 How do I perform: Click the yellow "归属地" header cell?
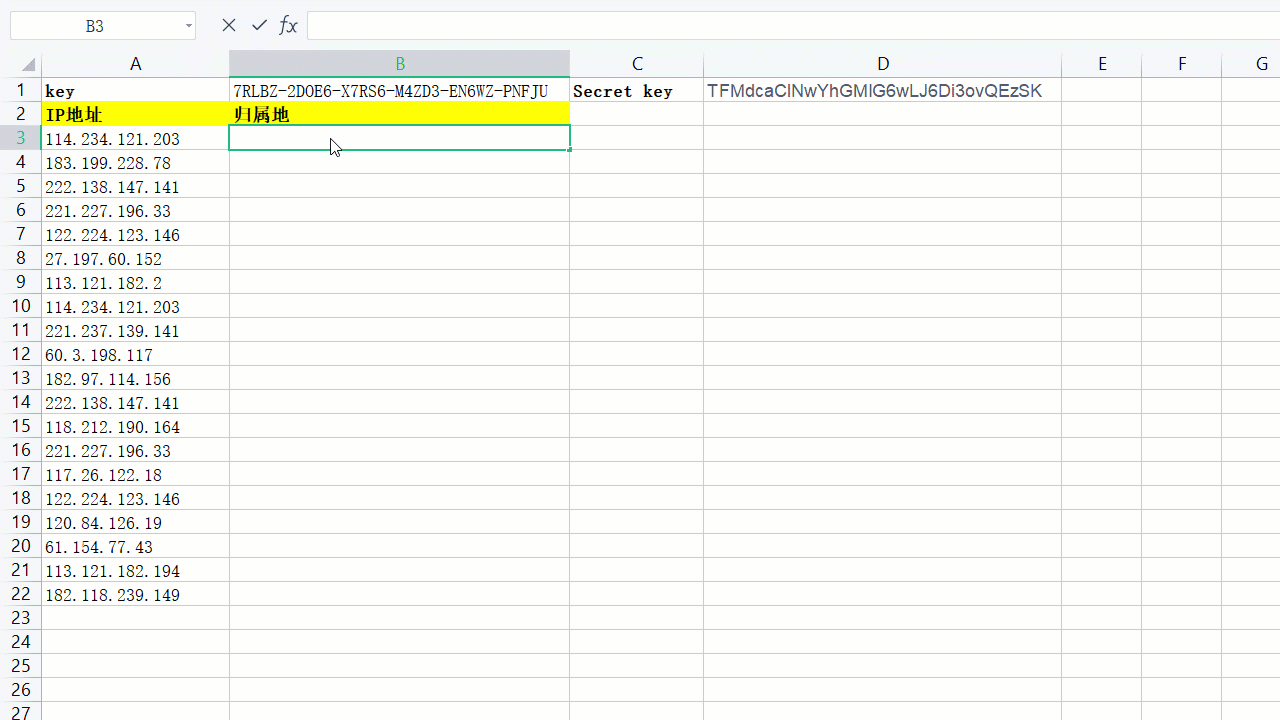[400, 114]
